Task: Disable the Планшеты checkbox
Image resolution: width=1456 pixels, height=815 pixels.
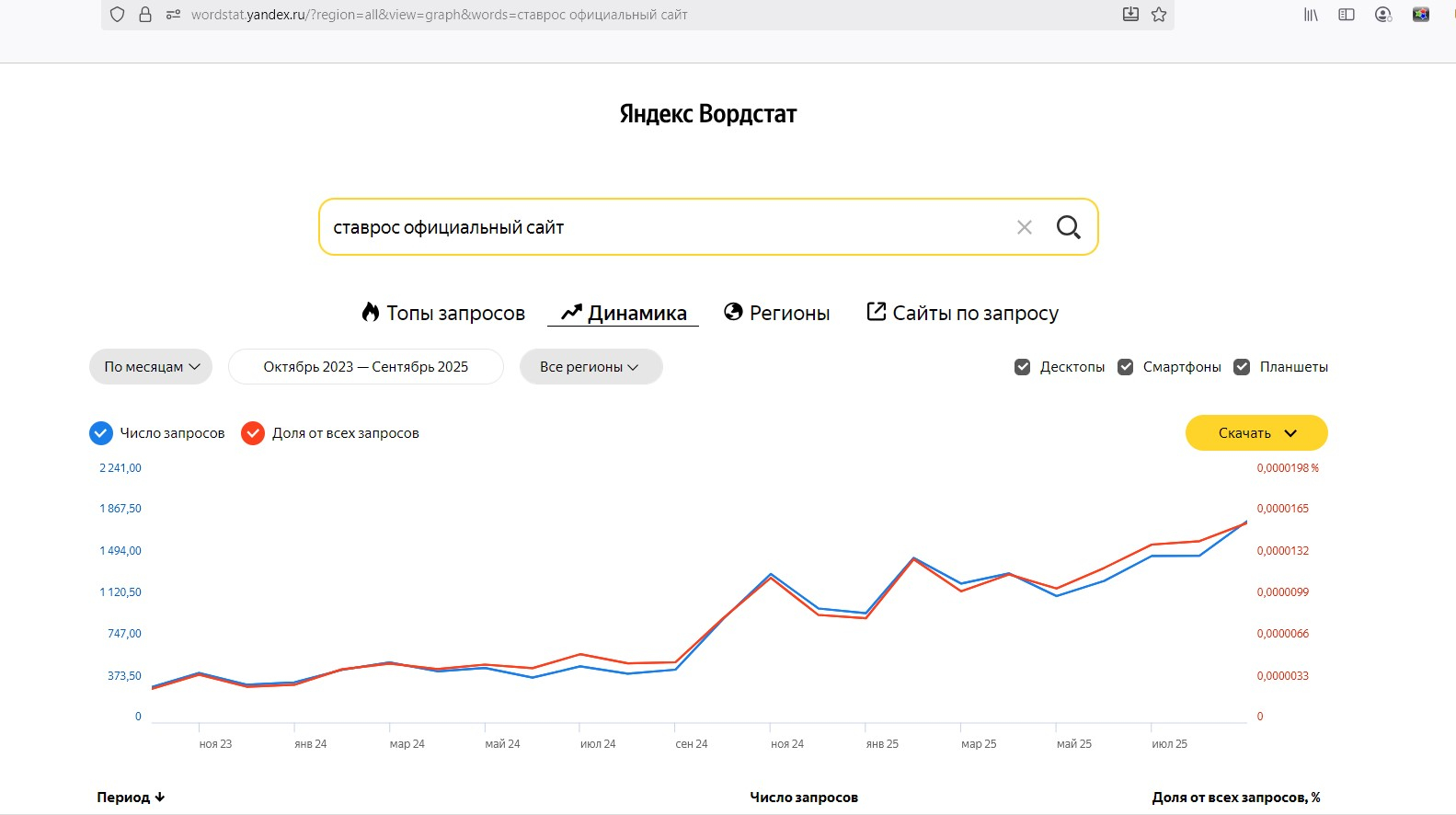Action: (1242, 367)
